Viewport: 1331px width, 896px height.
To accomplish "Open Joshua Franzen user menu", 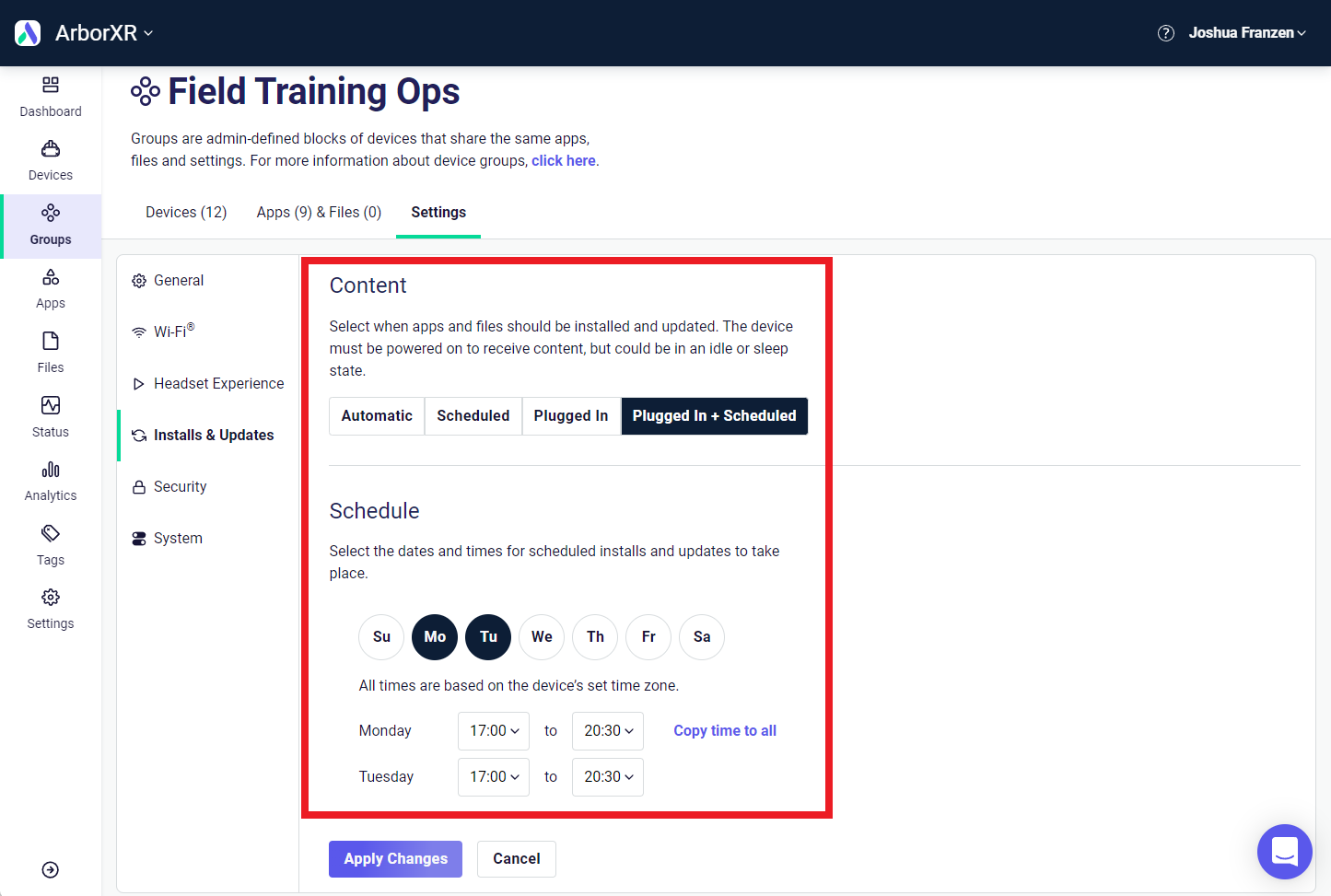I will pyautogui.click(x=1247, y=33).
